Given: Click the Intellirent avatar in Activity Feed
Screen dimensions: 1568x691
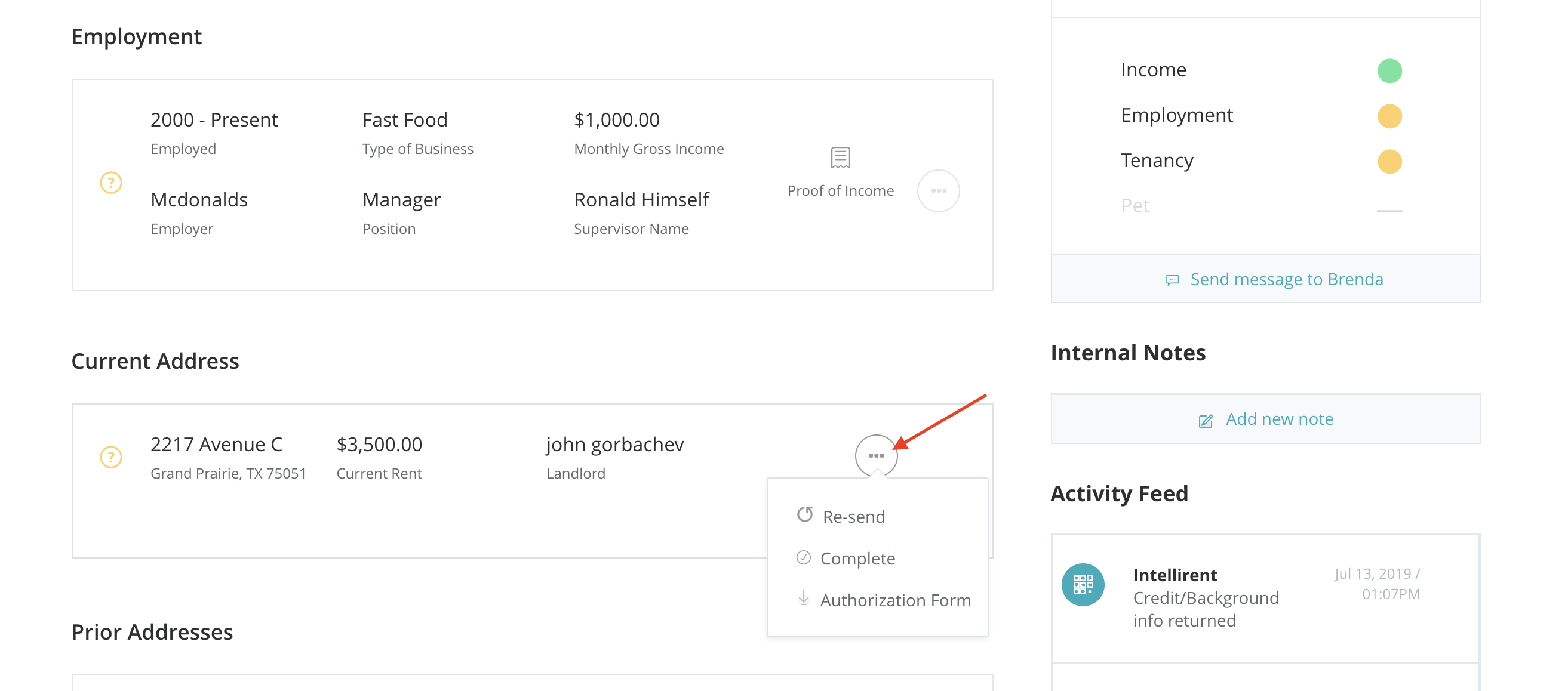Looking at the screenshot, I should tap(1083, 585).
